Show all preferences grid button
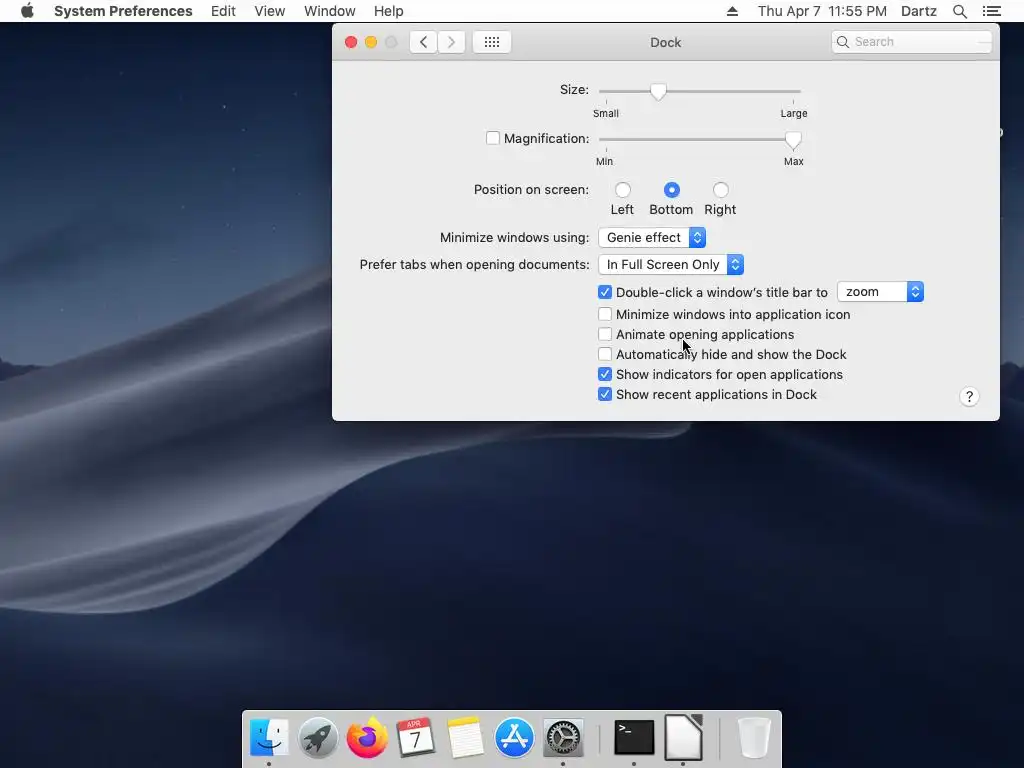Viewport: 1024px width, 768px height. [x=492, y=42]
